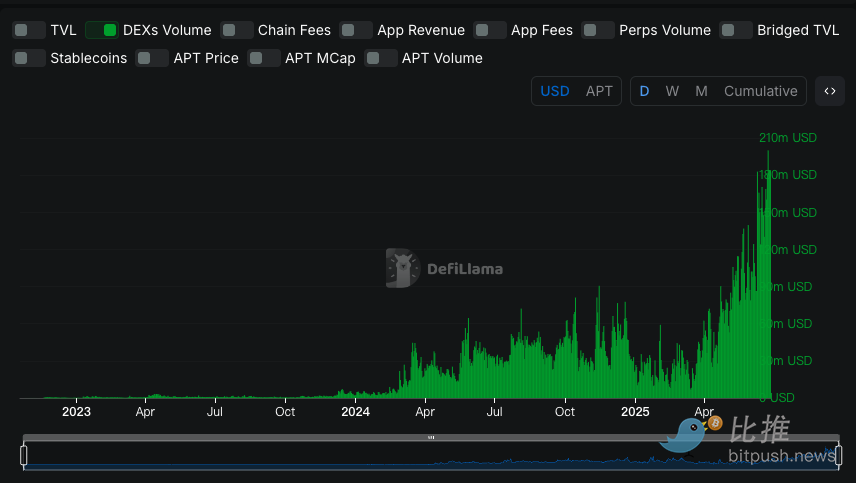Toggle Chain Fees on
The image size is (856, 483).
[236, 30]
